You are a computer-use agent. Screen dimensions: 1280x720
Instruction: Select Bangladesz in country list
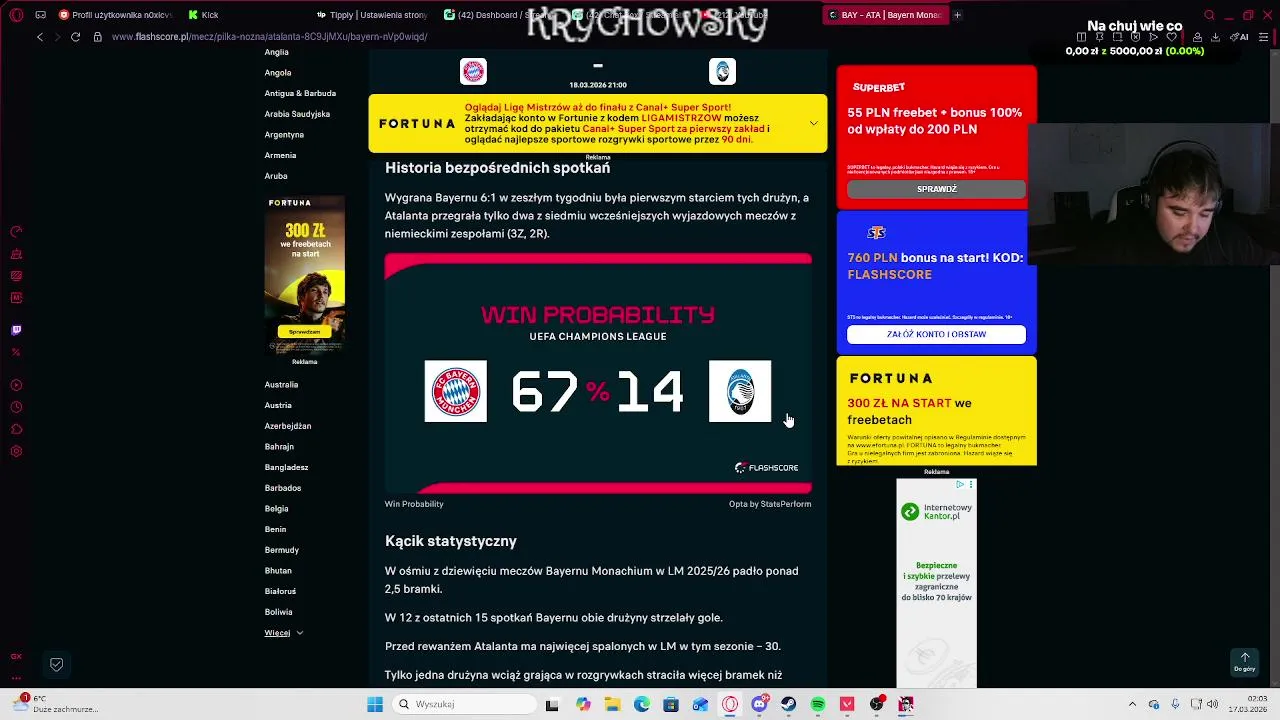pos(286,467)
